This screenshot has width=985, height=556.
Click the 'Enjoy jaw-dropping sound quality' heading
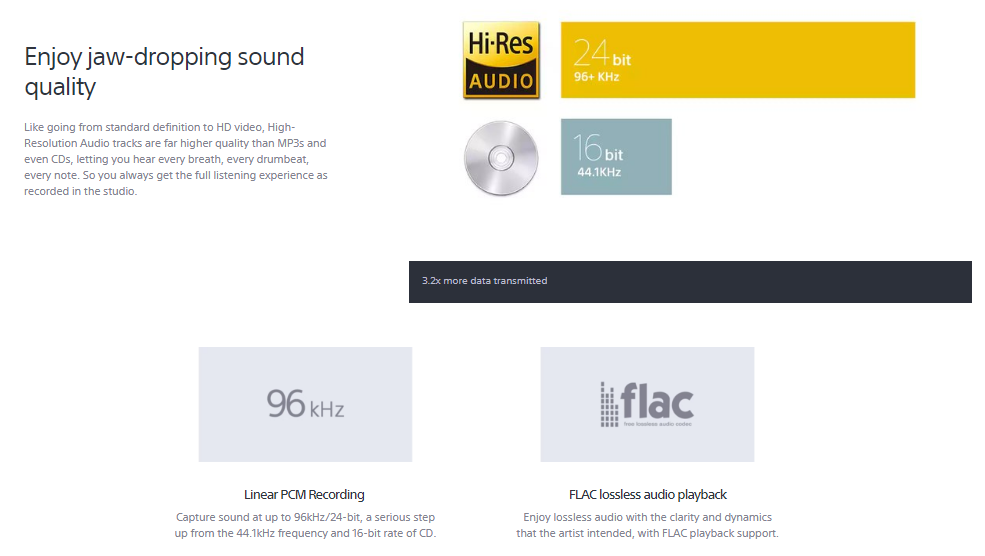click(x=164, y=72)
